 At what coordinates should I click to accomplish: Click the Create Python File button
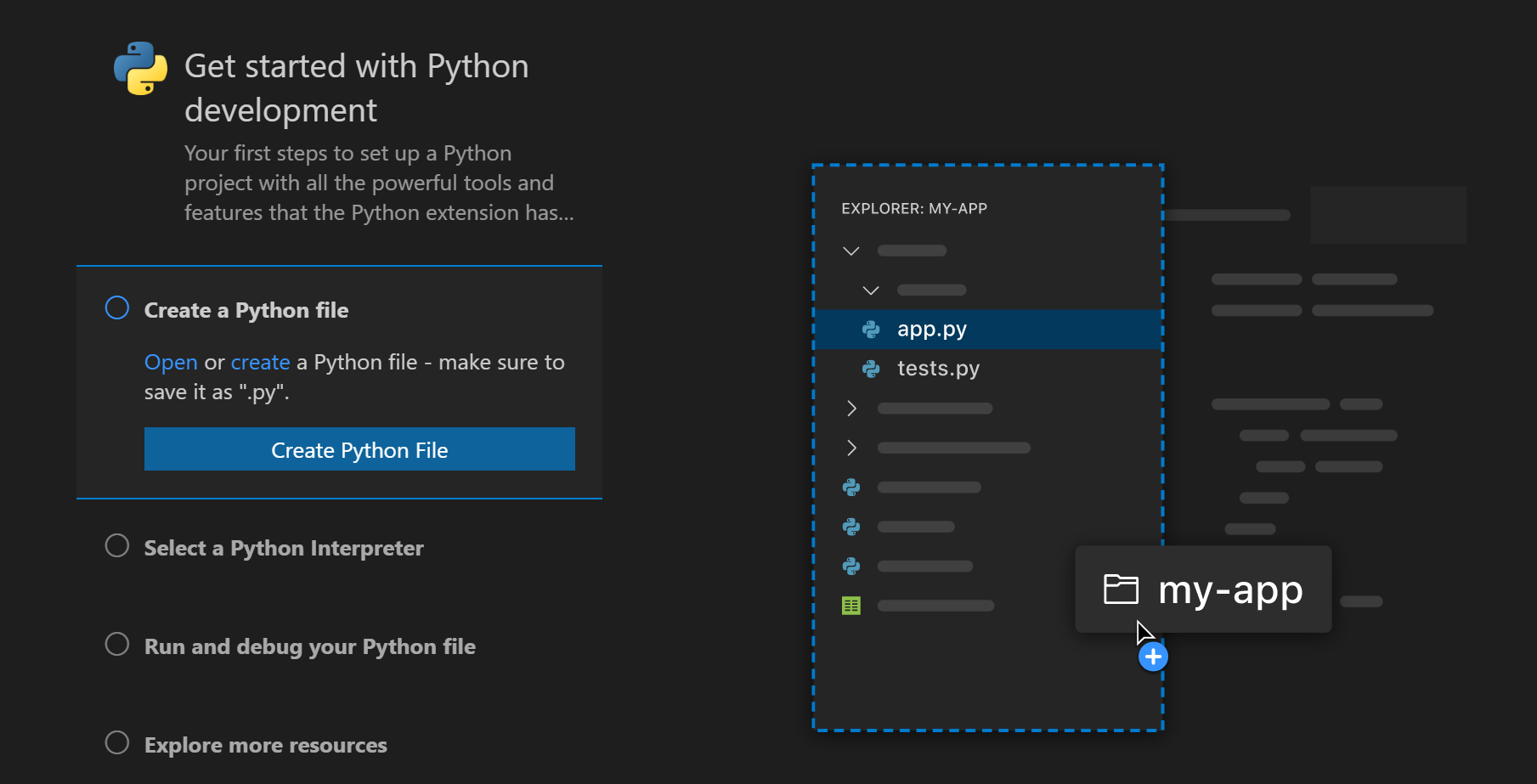coord(359,449)
